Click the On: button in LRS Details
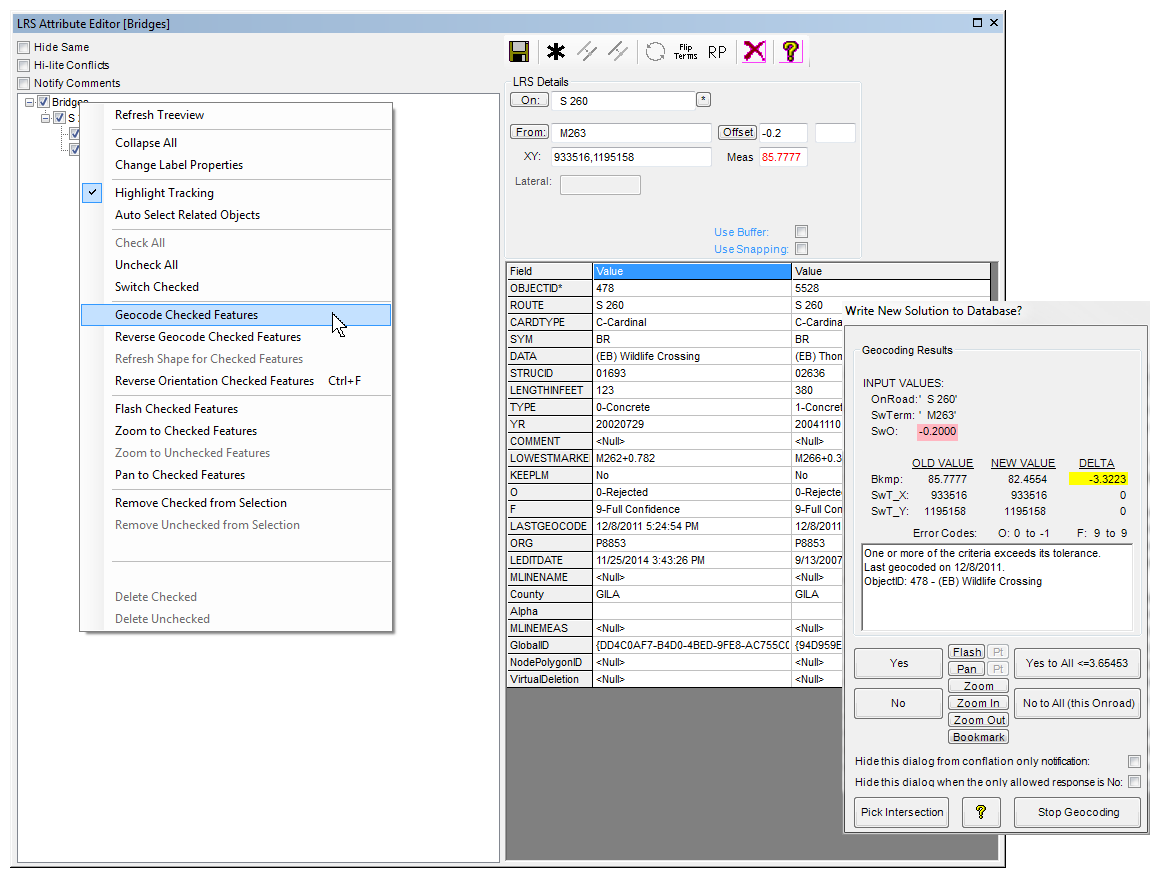1160x878 pixels. point(530,100)
